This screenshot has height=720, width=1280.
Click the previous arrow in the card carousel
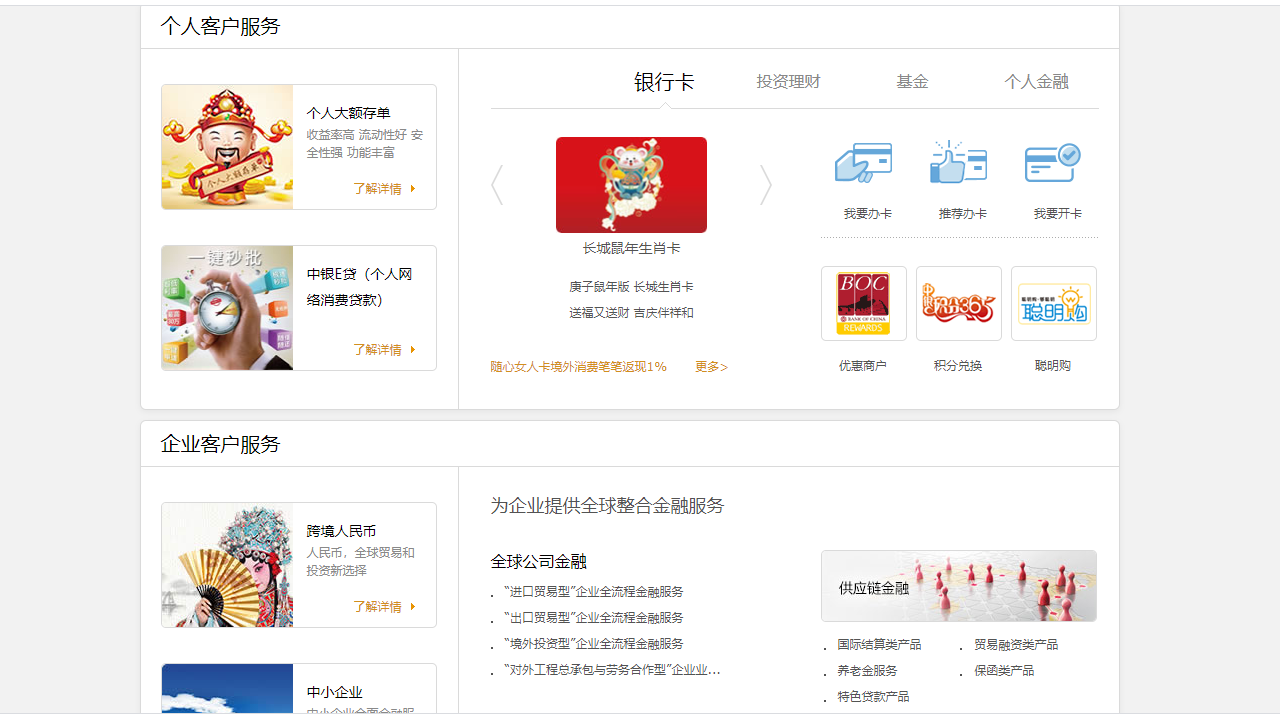click(497, 184)
